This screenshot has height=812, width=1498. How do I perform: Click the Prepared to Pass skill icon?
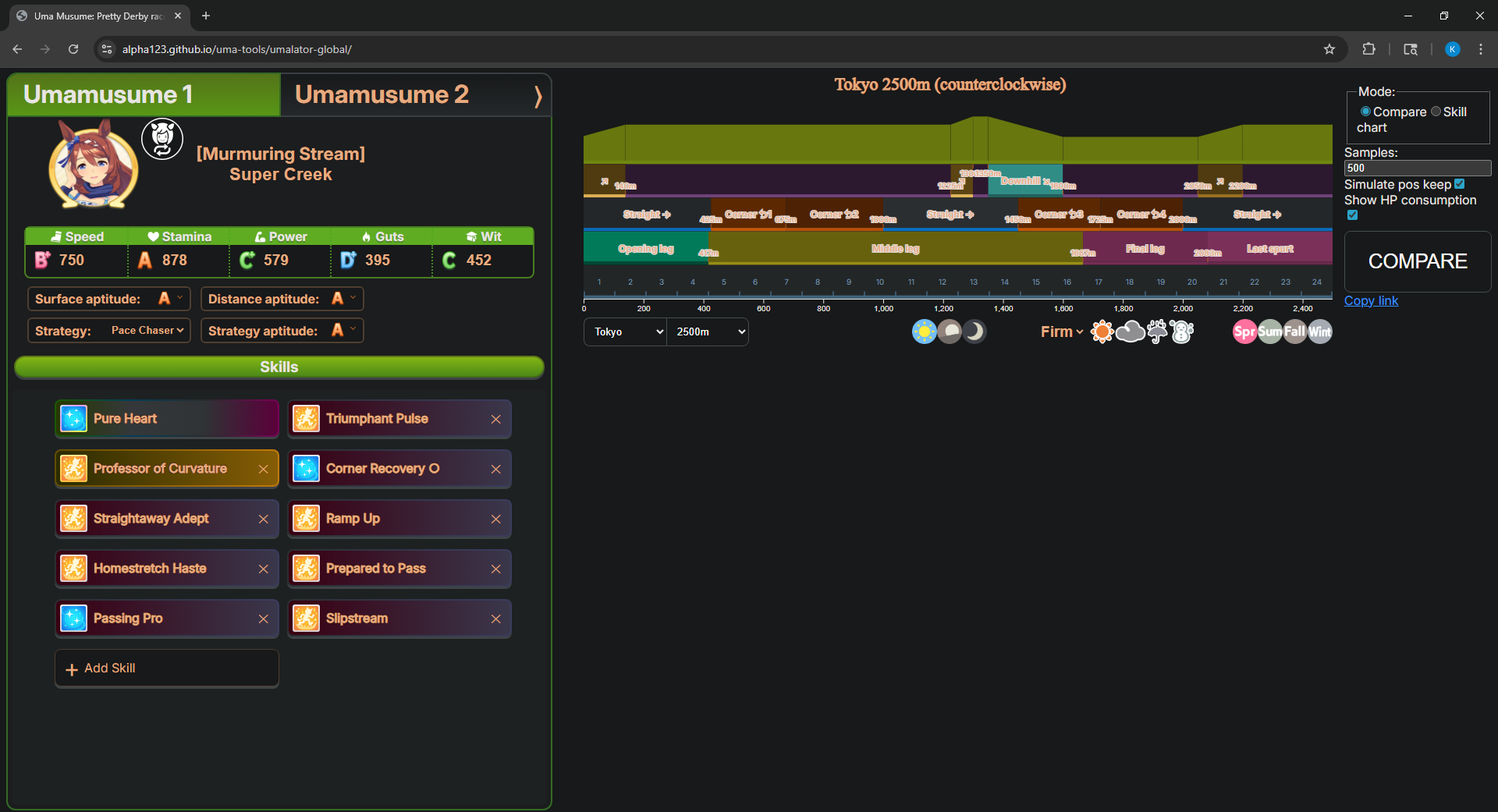coord(306,569)
